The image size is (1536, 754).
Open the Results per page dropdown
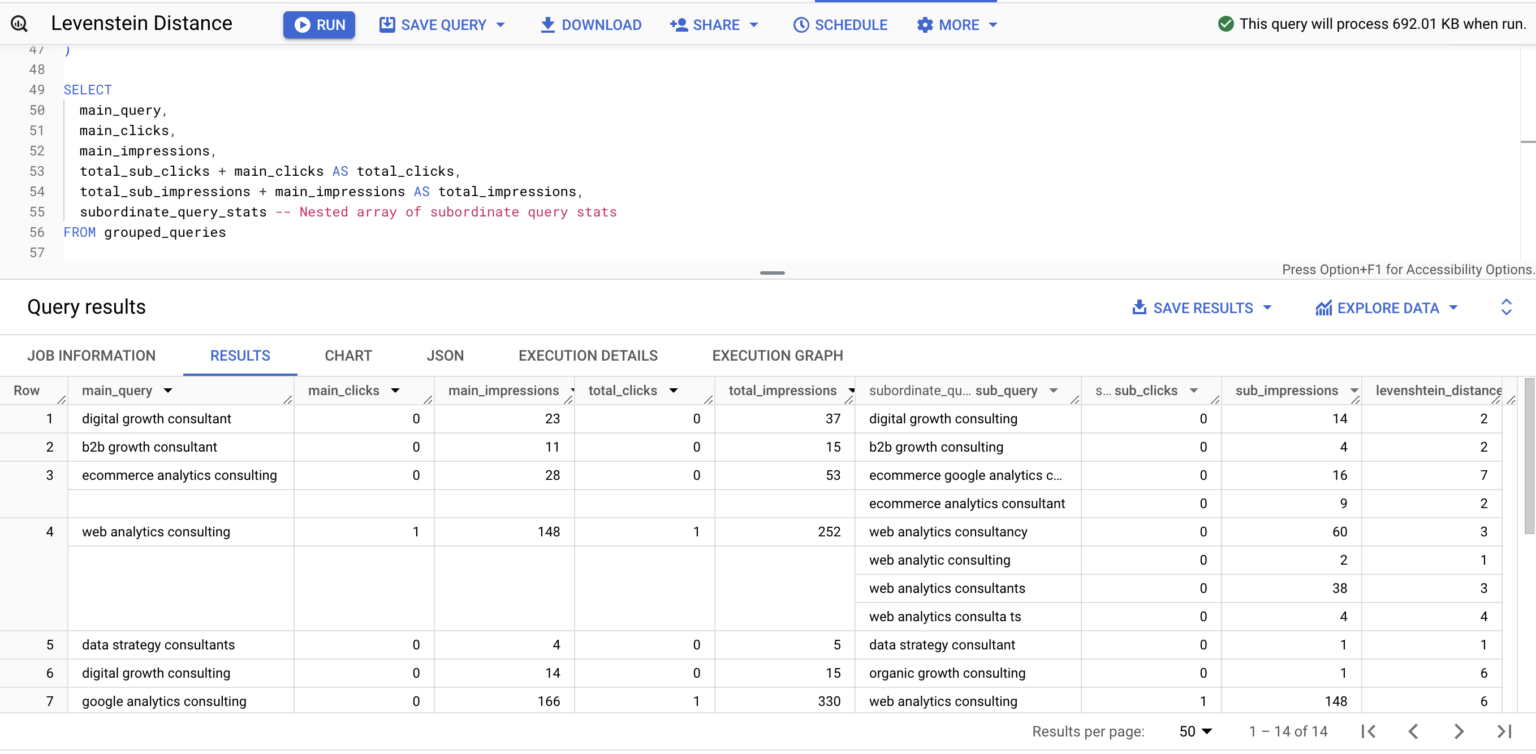pyautogui.click(x=1194, y=731)
